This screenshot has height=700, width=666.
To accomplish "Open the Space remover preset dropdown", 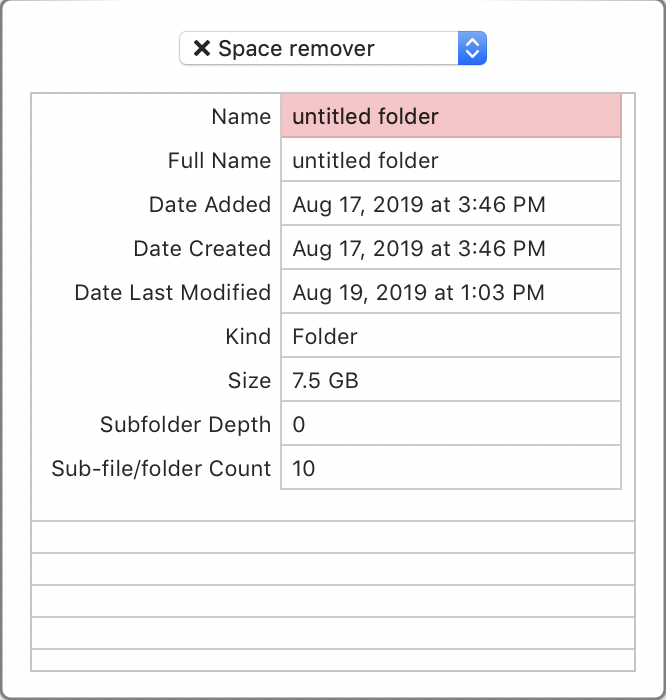I will pos(333,48).
